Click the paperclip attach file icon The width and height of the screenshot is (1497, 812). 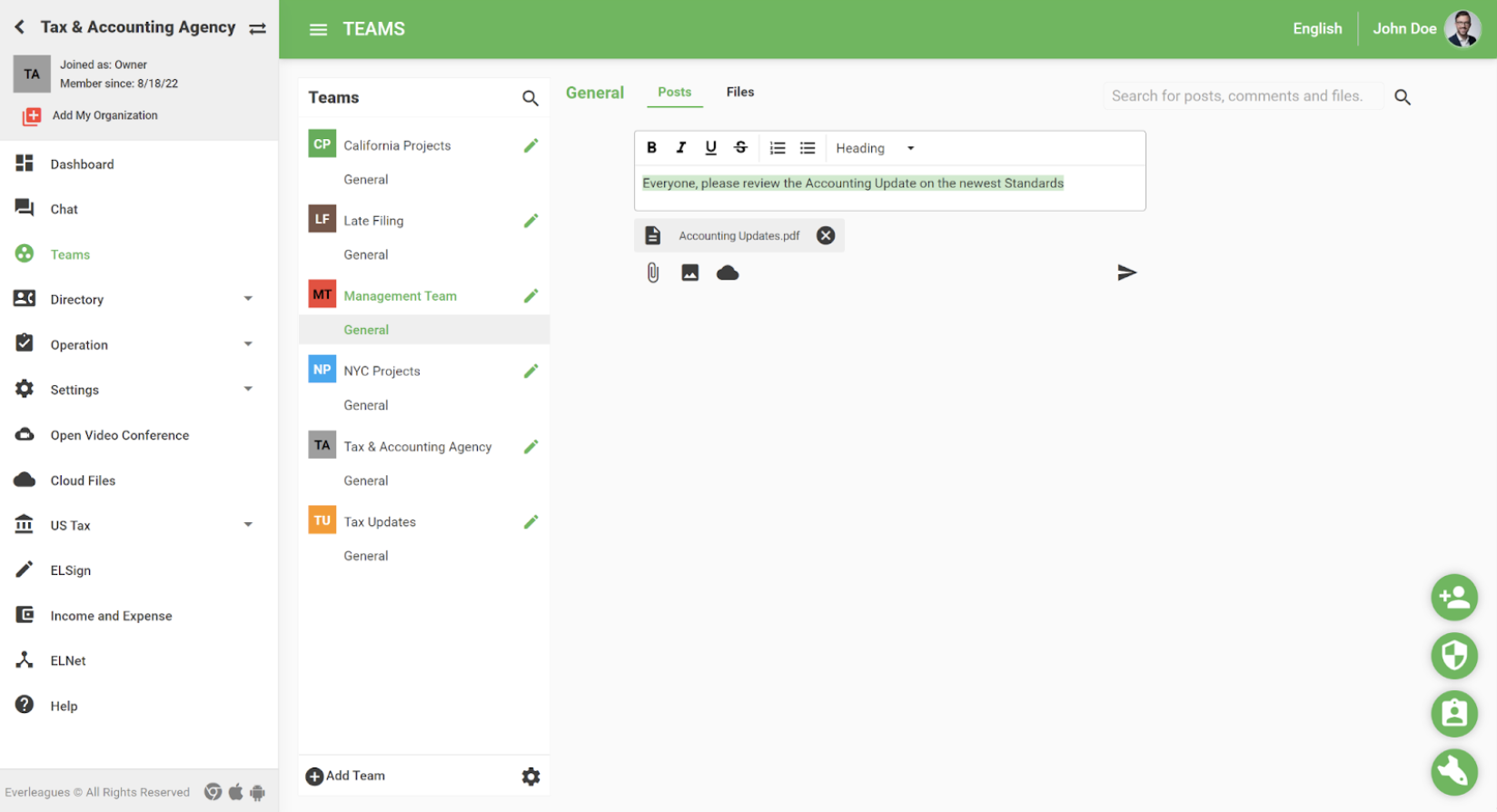tap(653, 272)
